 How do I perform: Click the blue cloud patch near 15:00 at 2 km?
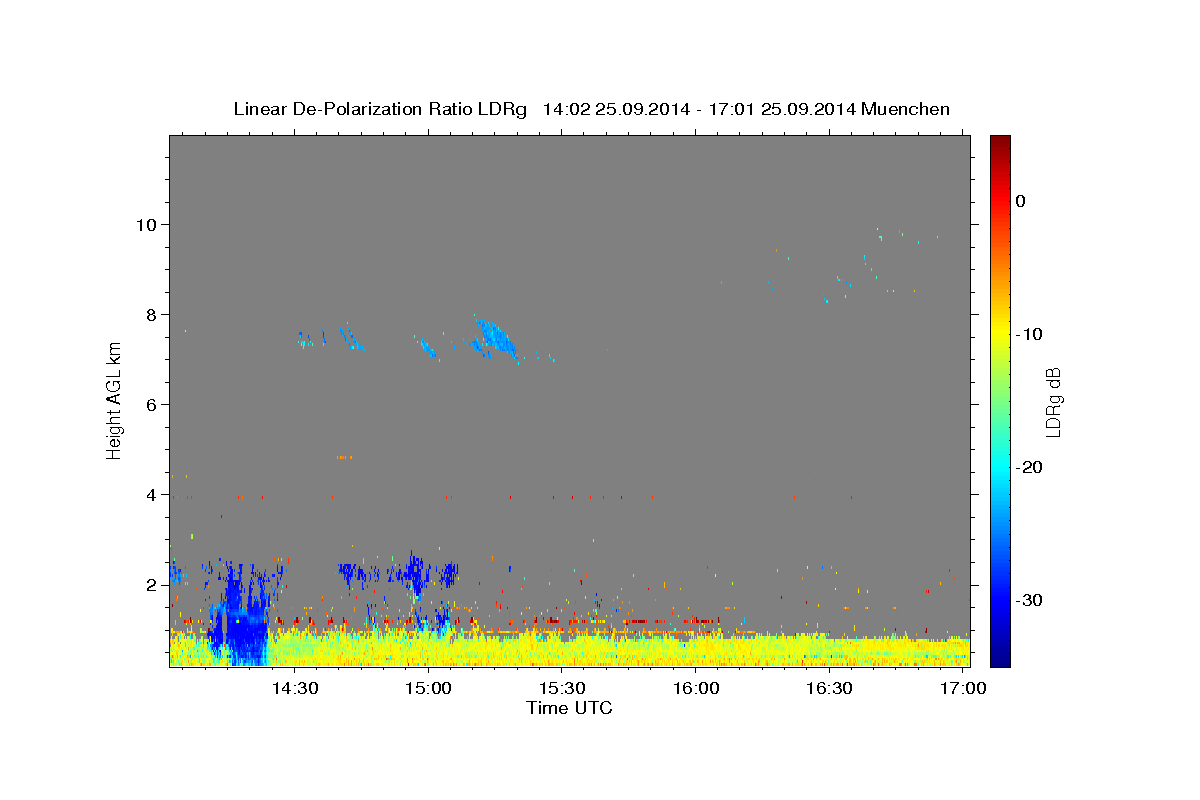point(418,574)
